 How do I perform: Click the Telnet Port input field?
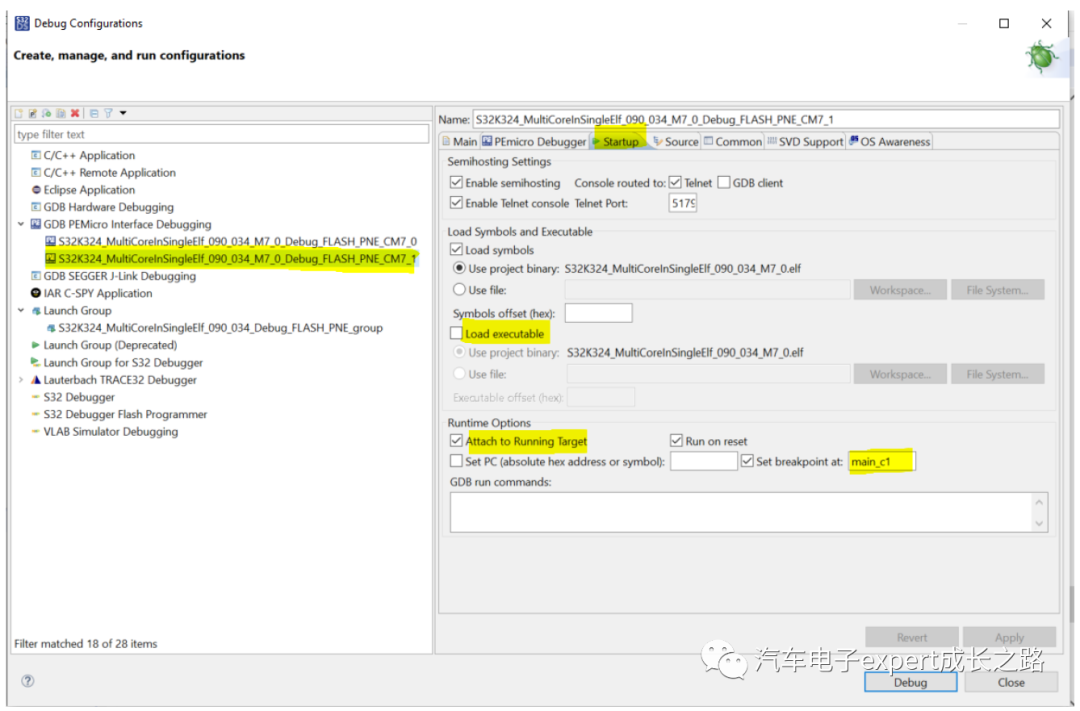[x=683, y=203]
